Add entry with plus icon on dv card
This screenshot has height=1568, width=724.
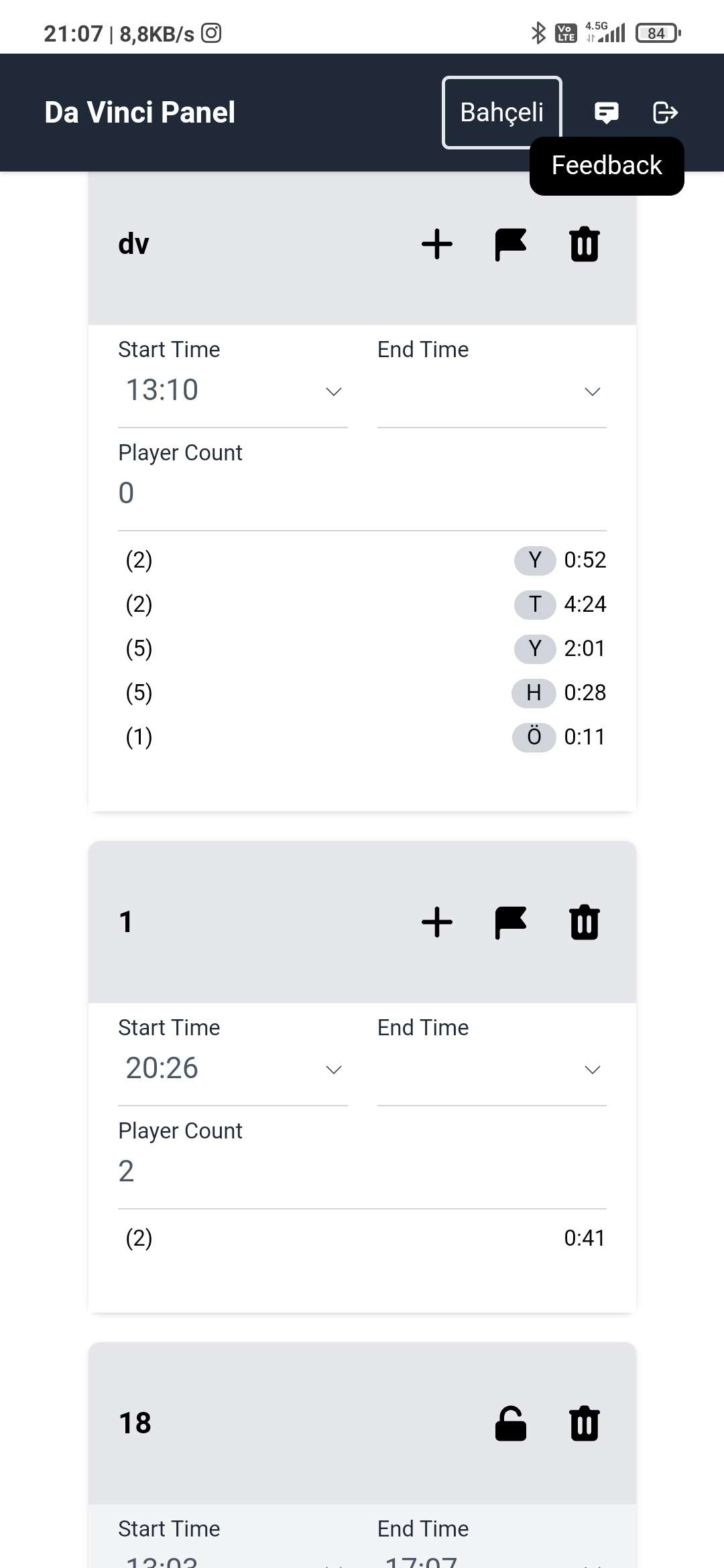point(437,244)
